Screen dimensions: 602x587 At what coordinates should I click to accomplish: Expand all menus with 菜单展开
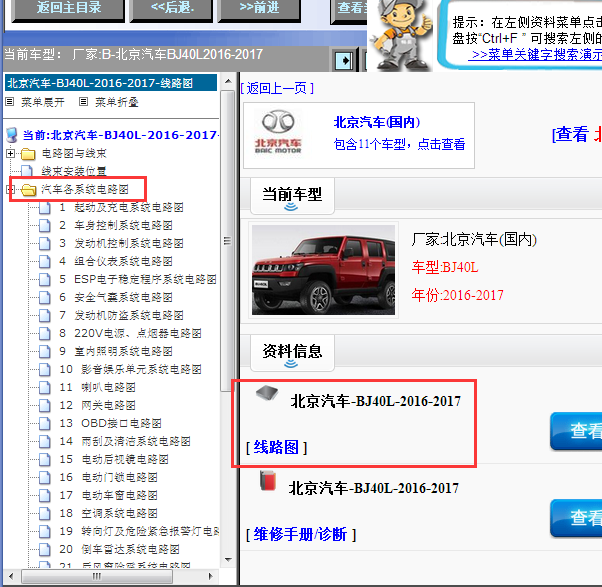click(43, 102)
